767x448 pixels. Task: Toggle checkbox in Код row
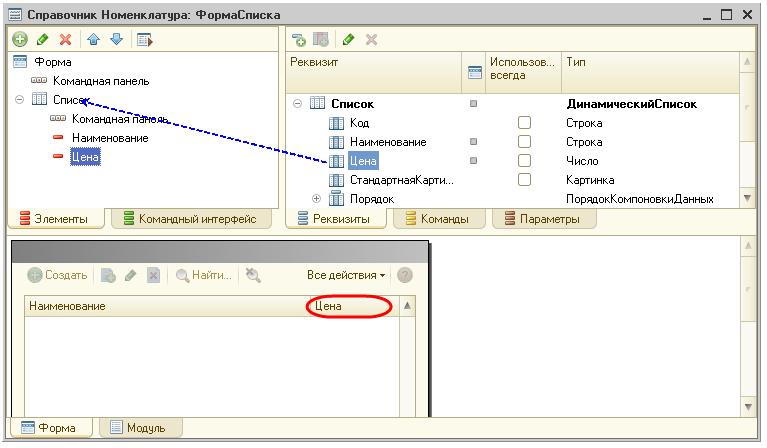(524, 122)
